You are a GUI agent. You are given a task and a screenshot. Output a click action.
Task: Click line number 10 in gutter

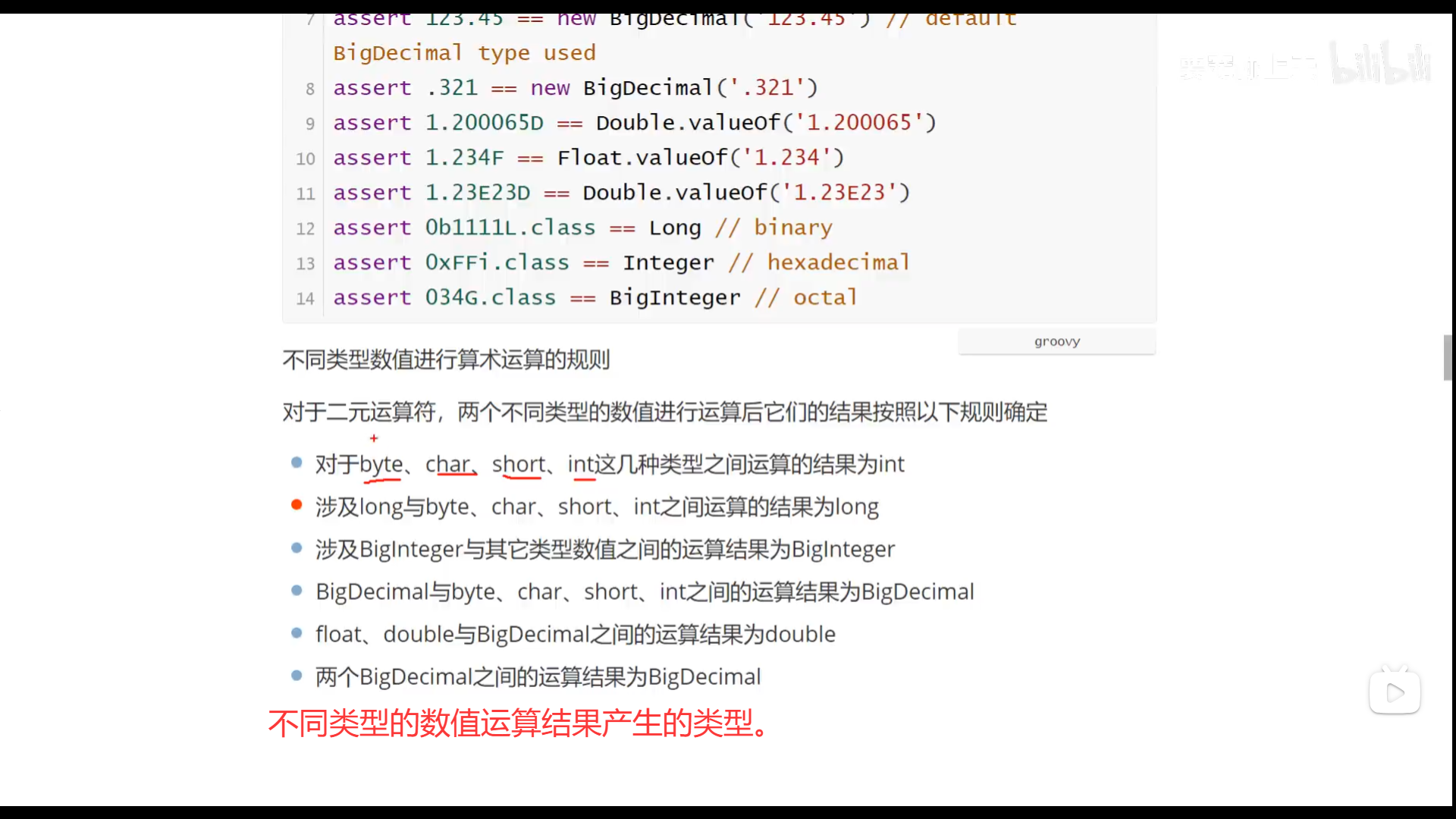tap(305, 158)
